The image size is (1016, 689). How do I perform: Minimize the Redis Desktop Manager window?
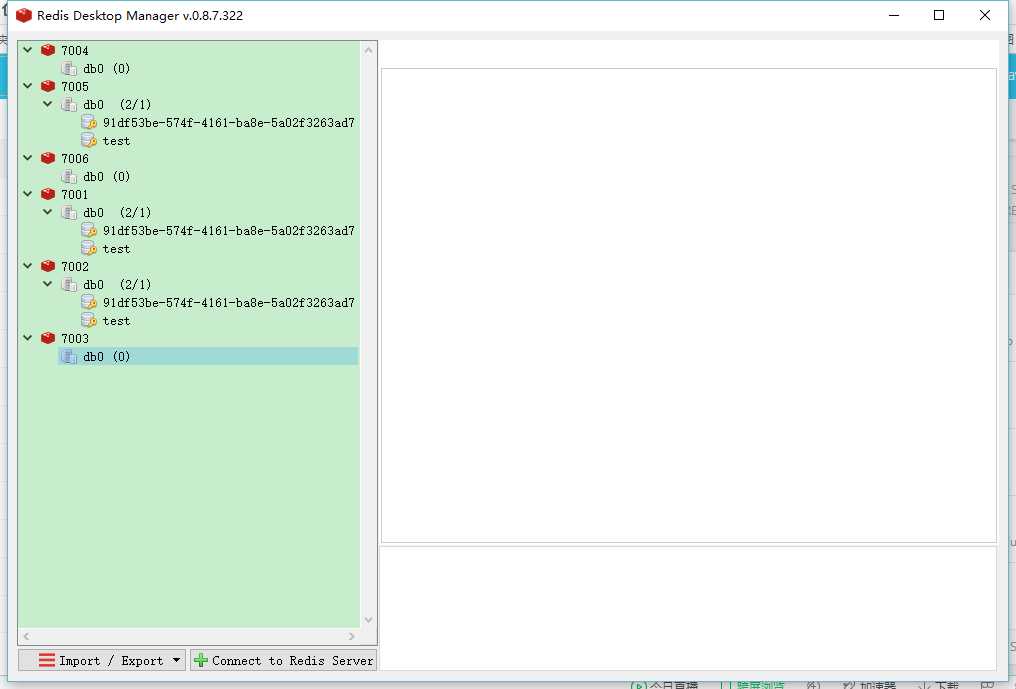pos(894,15)
